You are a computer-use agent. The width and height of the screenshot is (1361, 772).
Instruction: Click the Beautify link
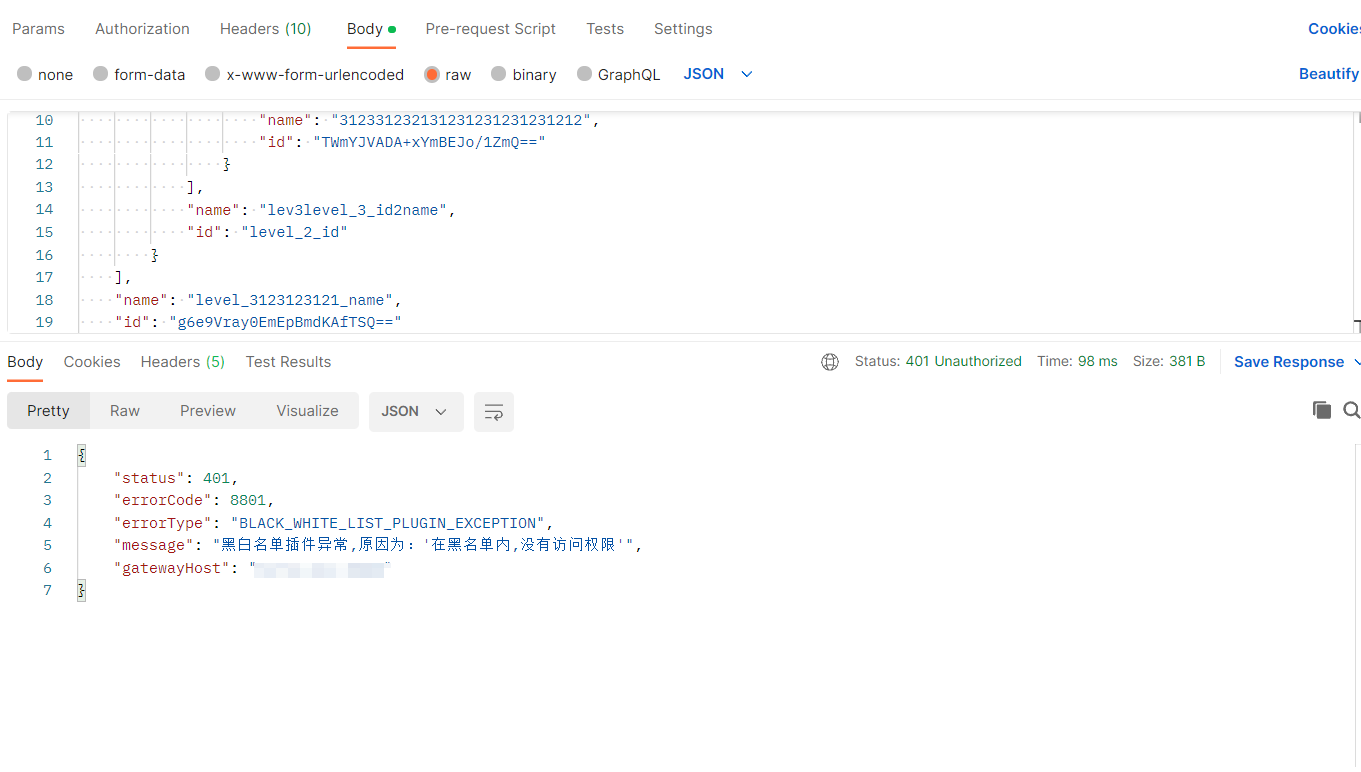[1328, 74]
